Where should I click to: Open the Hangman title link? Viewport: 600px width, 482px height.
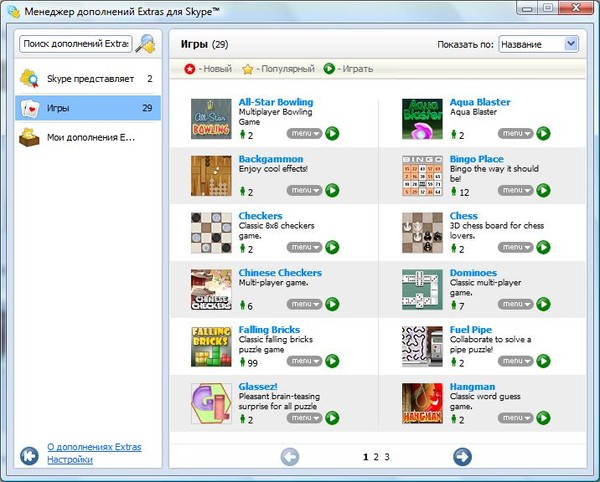pyautogui.click(x=472, y=387)
